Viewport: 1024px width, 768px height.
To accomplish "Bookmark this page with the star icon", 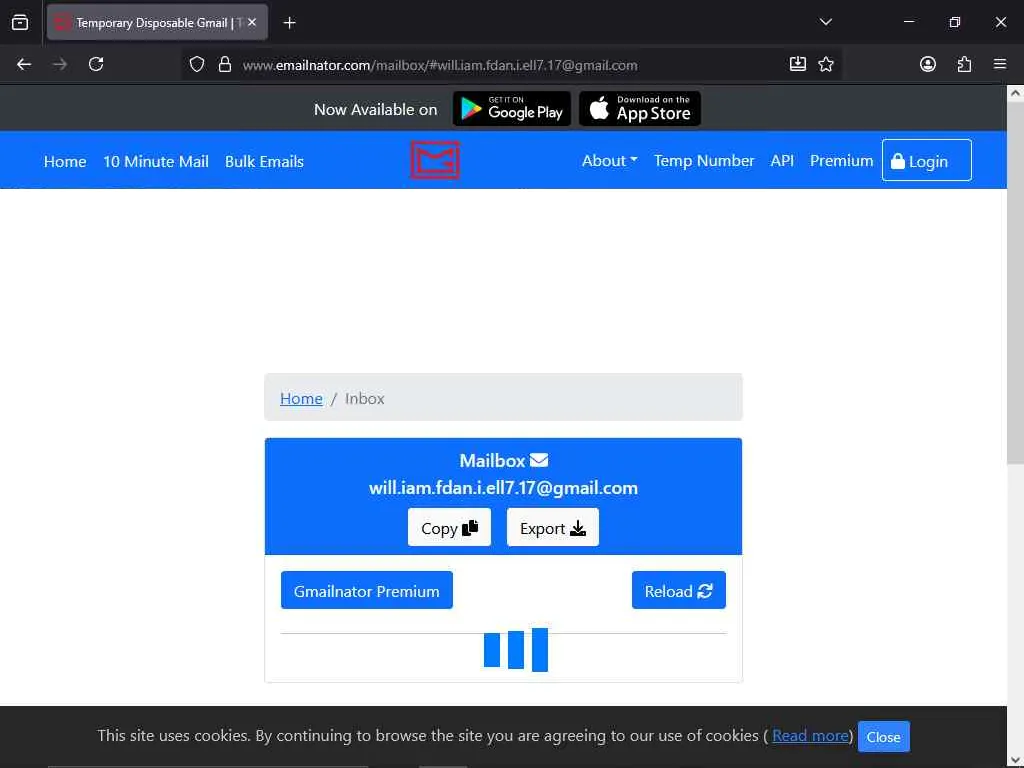I will click(826, 64).
